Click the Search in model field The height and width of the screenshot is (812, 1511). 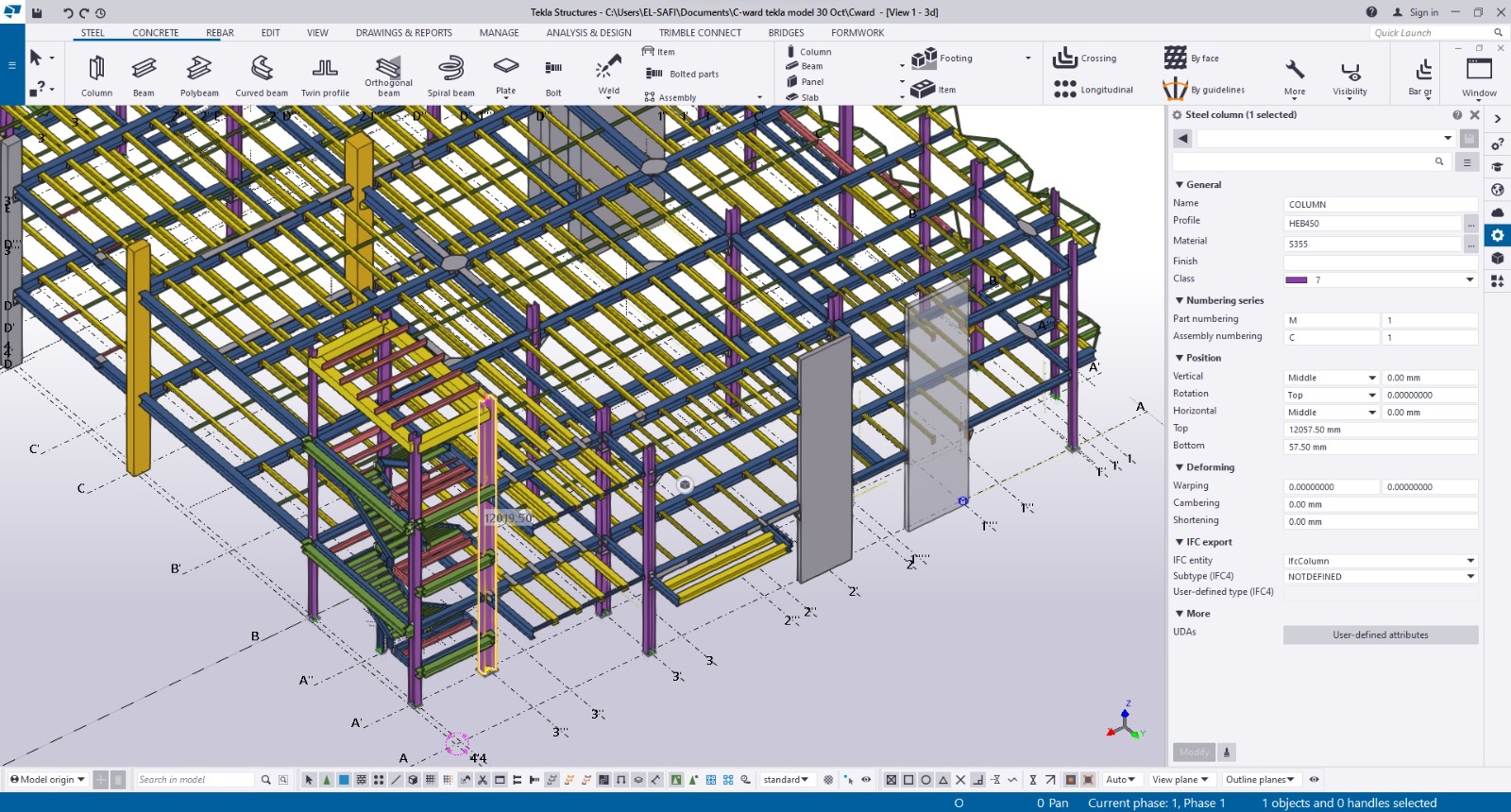coord(195,780)
